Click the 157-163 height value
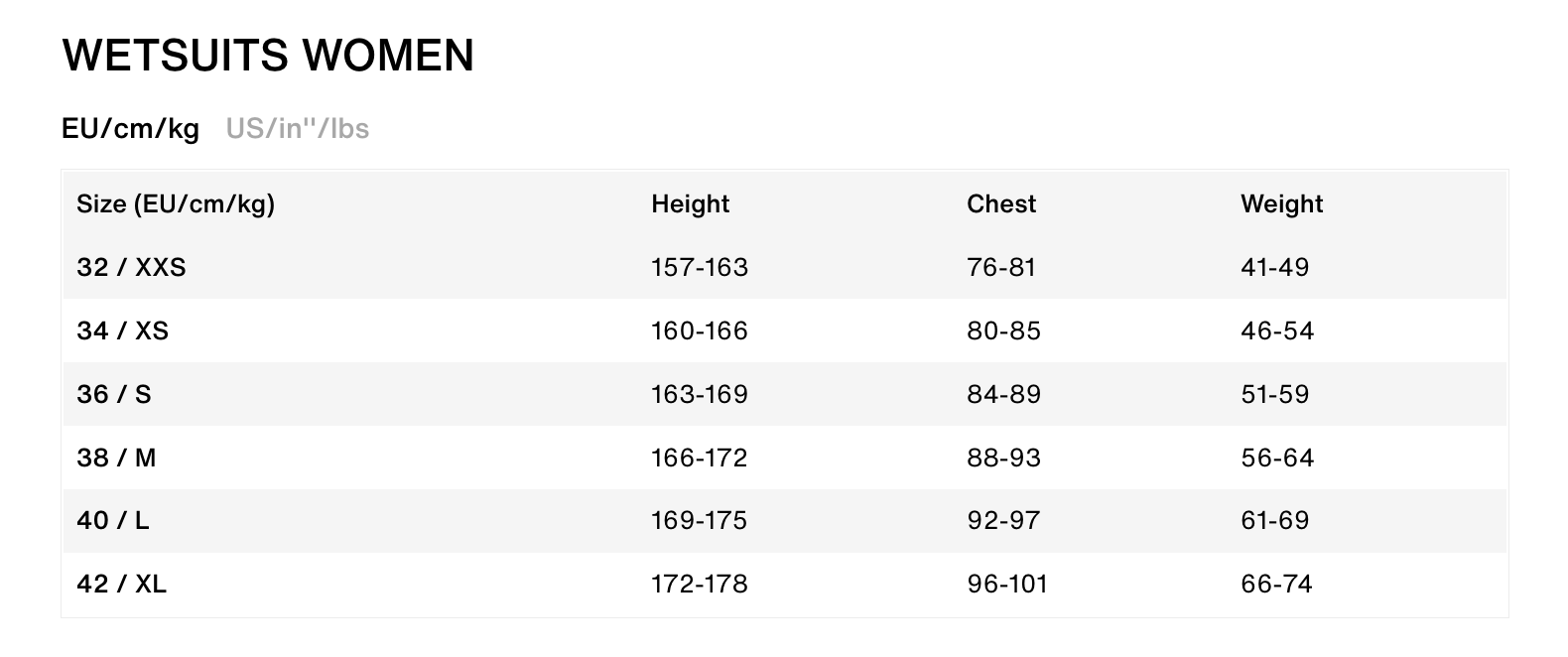The image size is (1568, 657). (x=699, y=267)
